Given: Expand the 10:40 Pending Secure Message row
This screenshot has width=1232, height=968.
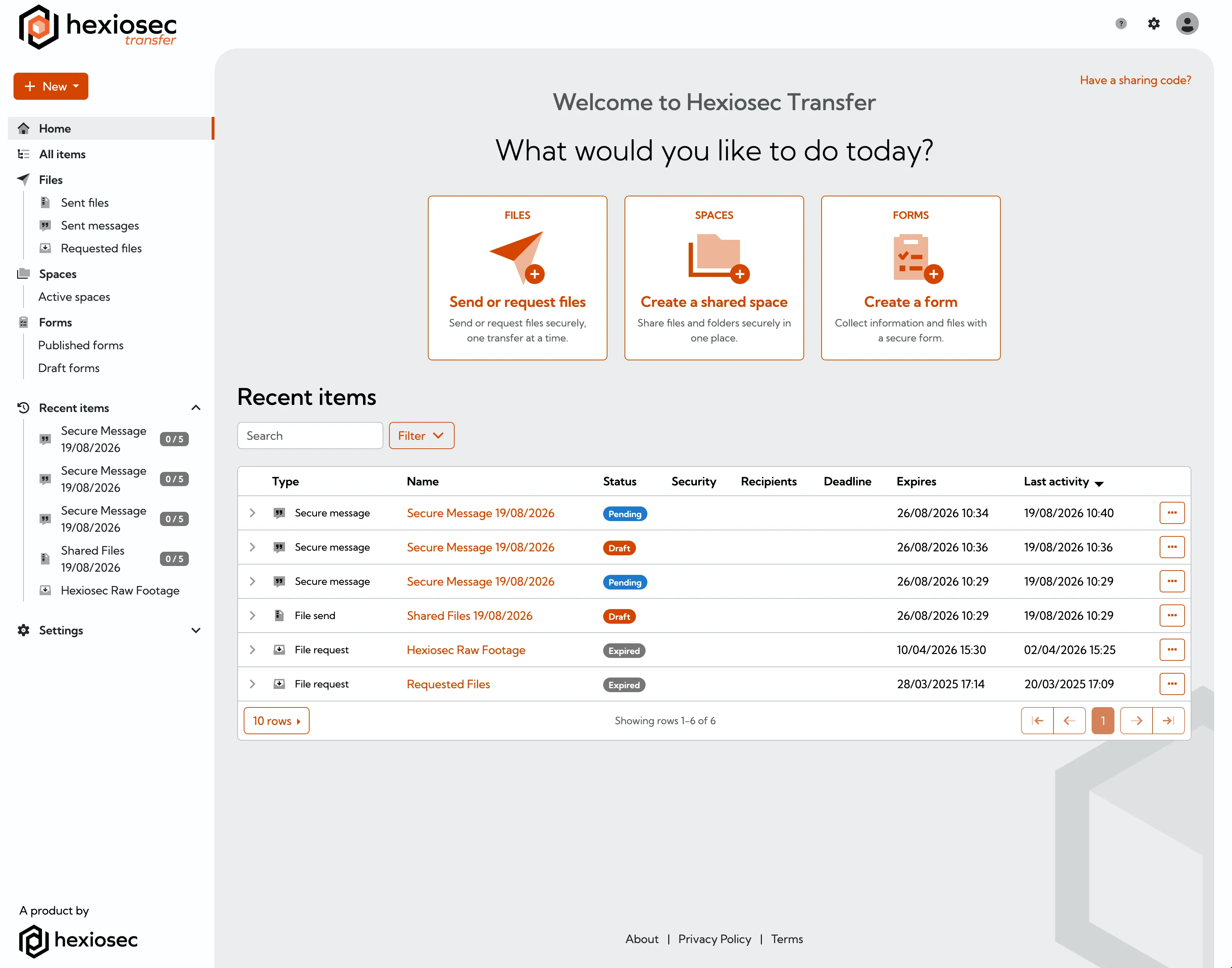Looking at the screenshot, I should 253,513.
